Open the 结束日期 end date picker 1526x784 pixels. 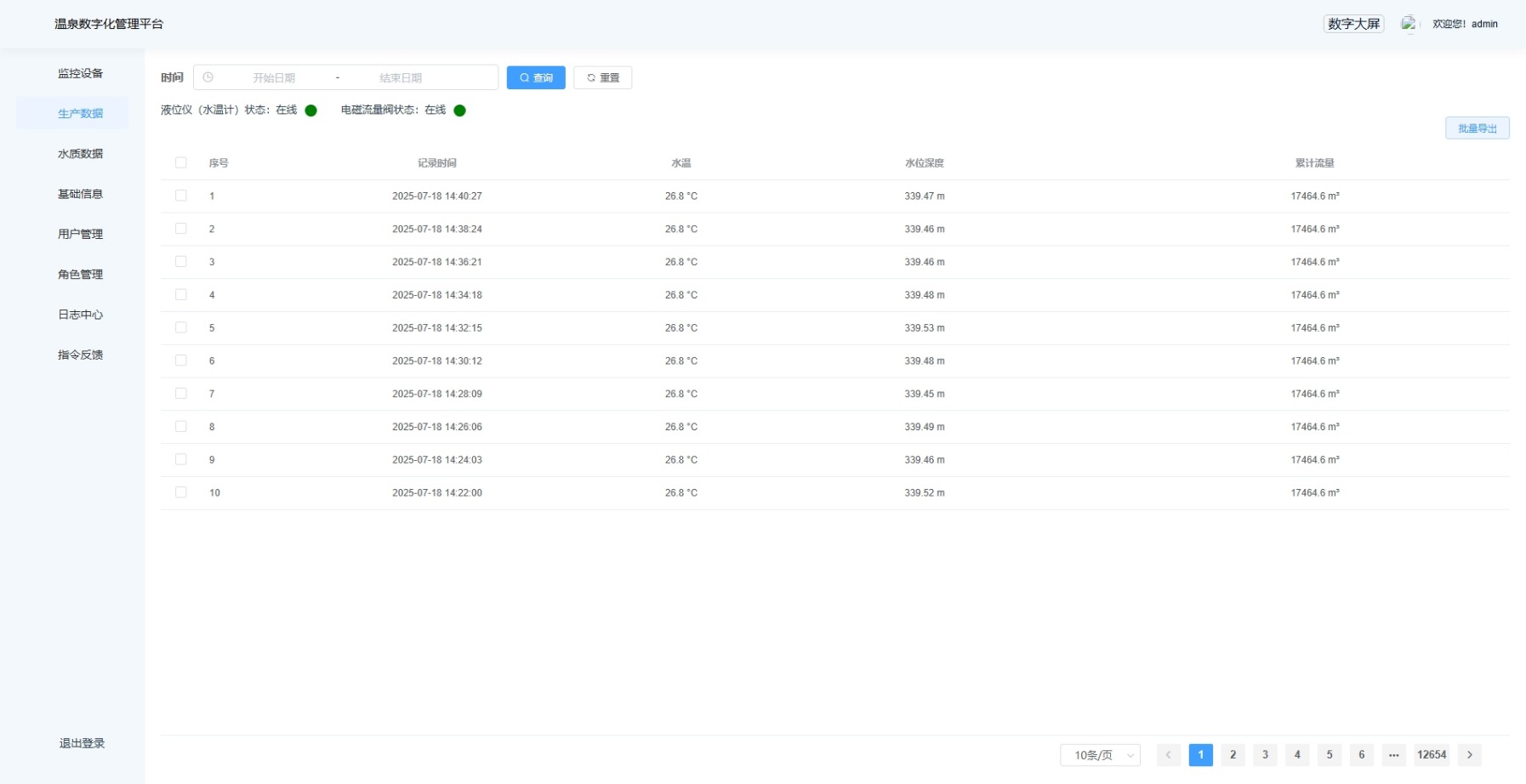tap(401, 77)
